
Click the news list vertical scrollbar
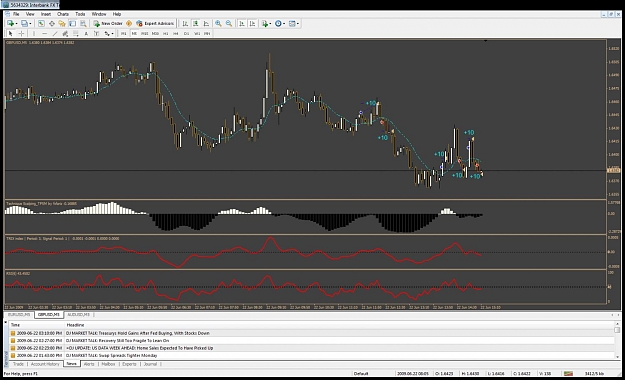617,341
